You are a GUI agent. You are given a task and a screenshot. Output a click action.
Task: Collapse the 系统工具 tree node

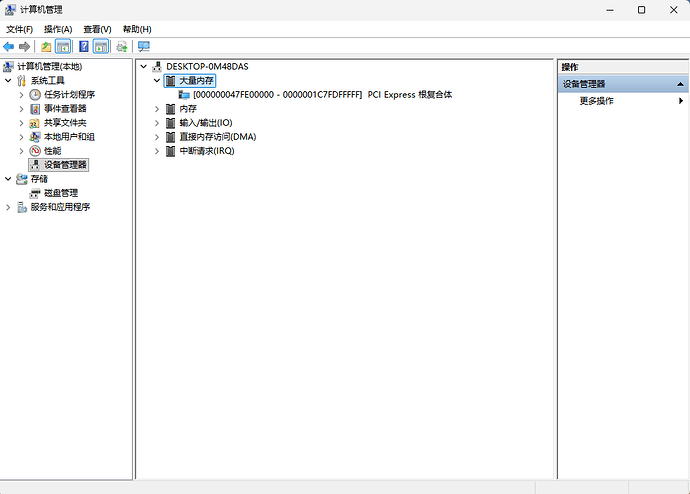[x=8, y=81]
